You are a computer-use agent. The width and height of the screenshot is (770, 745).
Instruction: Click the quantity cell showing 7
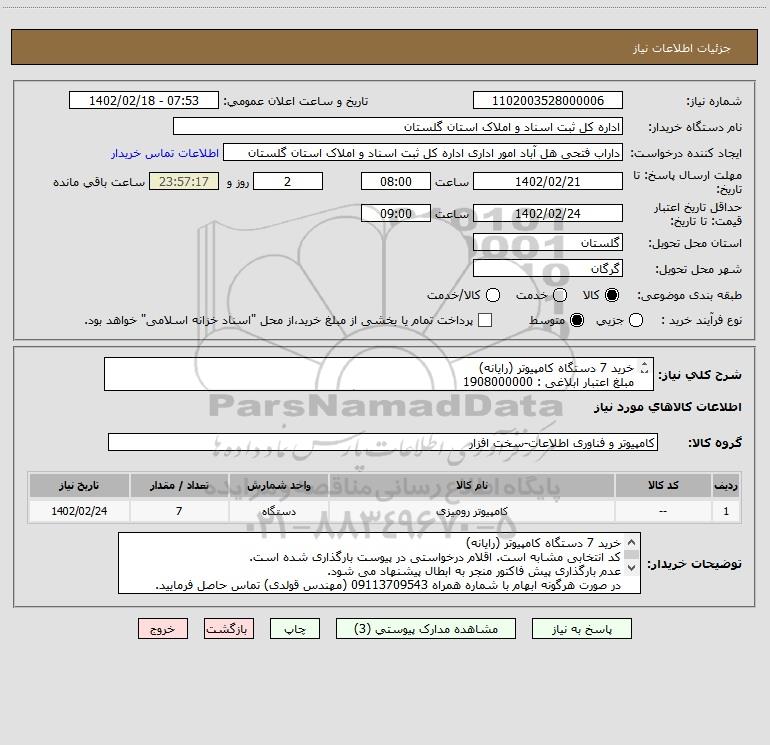(179, 511)
